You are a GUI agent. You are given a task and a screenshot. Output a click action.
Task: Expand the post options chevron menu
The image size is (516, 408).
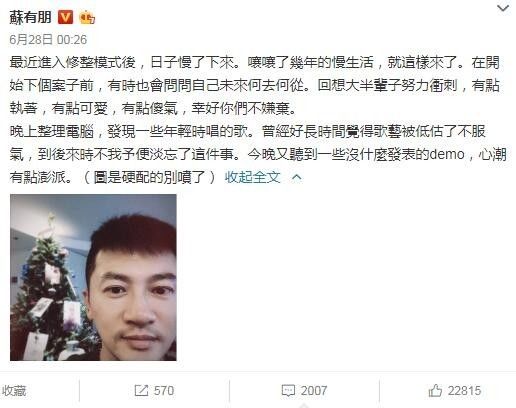coord(503,8)
